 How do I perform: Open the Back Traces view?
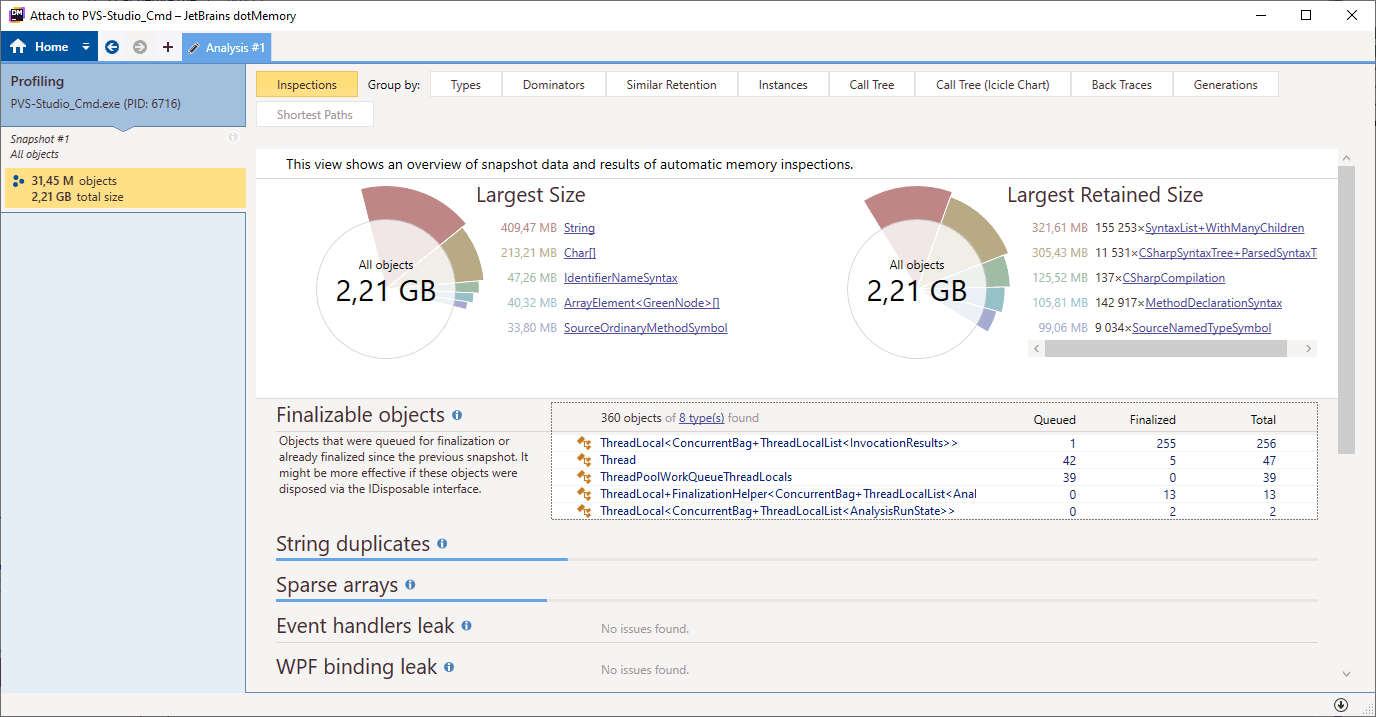pyautogui.click(x=1122, y=85)
